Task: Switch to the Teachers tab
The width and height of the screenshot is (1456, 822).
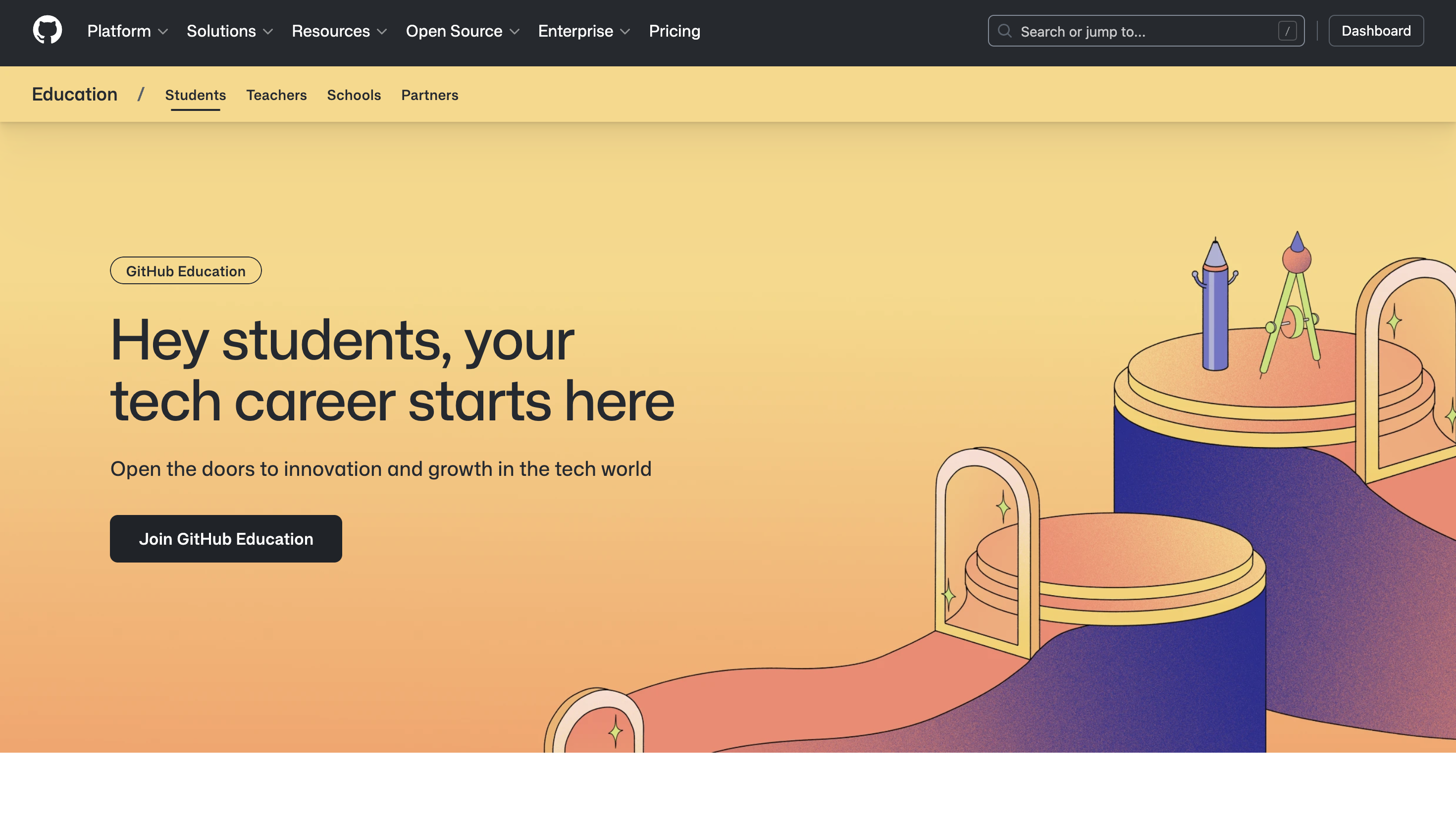Action: point(276,95)
